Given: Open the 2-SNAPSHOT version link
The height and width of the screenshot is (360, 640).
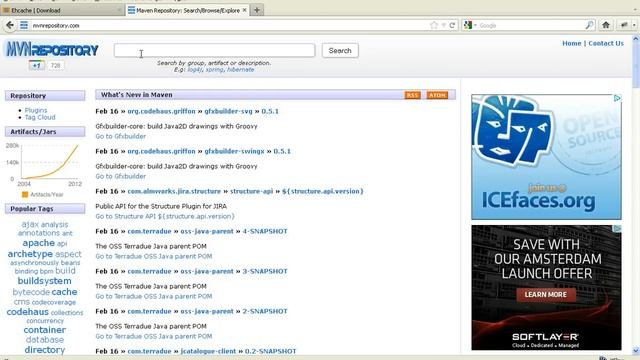Looking at the screenshot, I should pyautogui.click(x=265, y=311).
